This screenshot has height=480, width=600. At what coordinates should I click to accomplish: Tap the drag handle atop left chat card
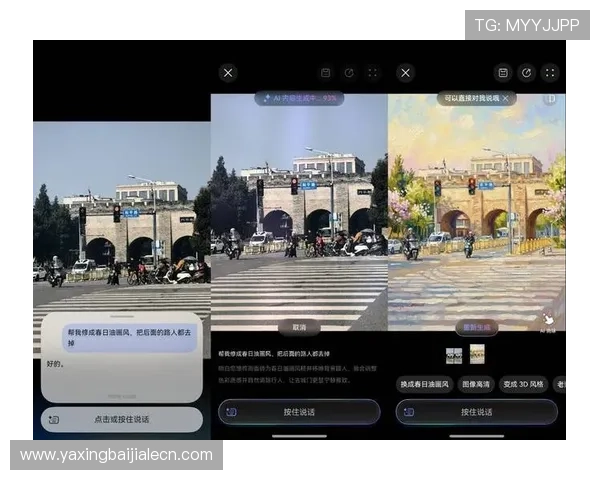point(122,317)
